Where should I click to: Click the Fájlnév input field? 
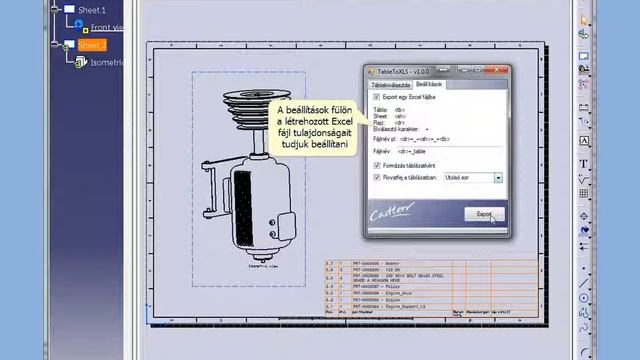pos(449,151)
